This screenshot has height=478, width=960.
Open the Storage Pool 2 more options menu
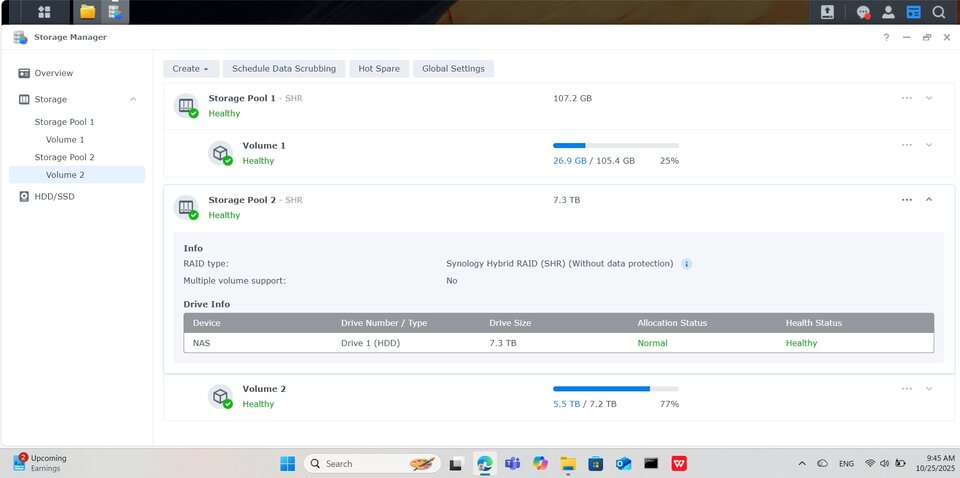tap(907, 200)
